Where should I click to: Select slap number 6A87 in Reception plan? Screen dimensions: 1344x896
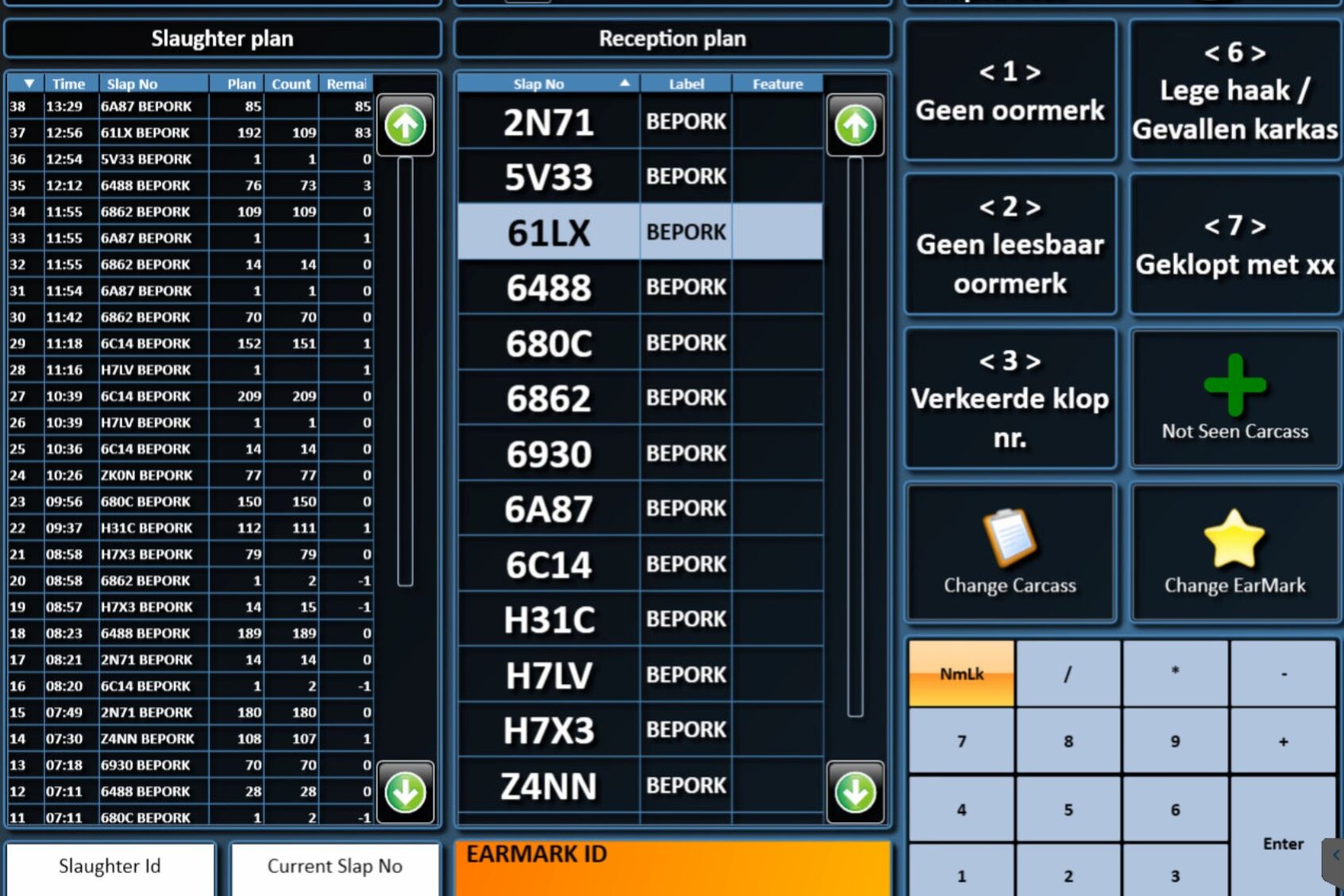point(548,509)
